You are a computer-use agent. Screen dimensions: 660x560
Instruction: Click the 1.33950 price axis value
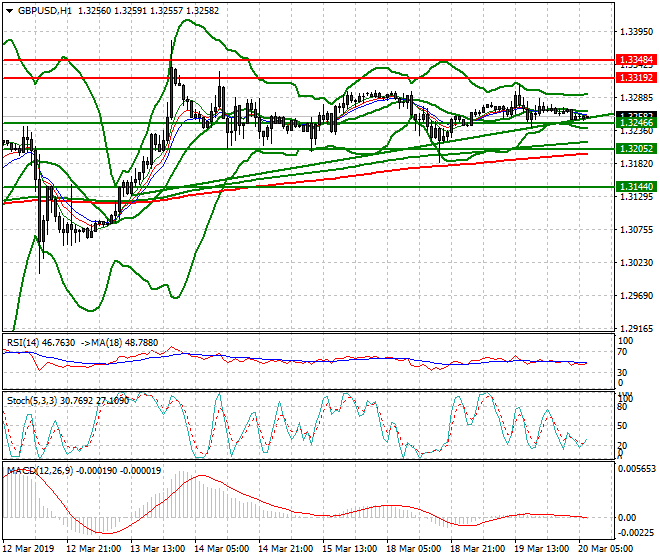[x=637, y=32]
